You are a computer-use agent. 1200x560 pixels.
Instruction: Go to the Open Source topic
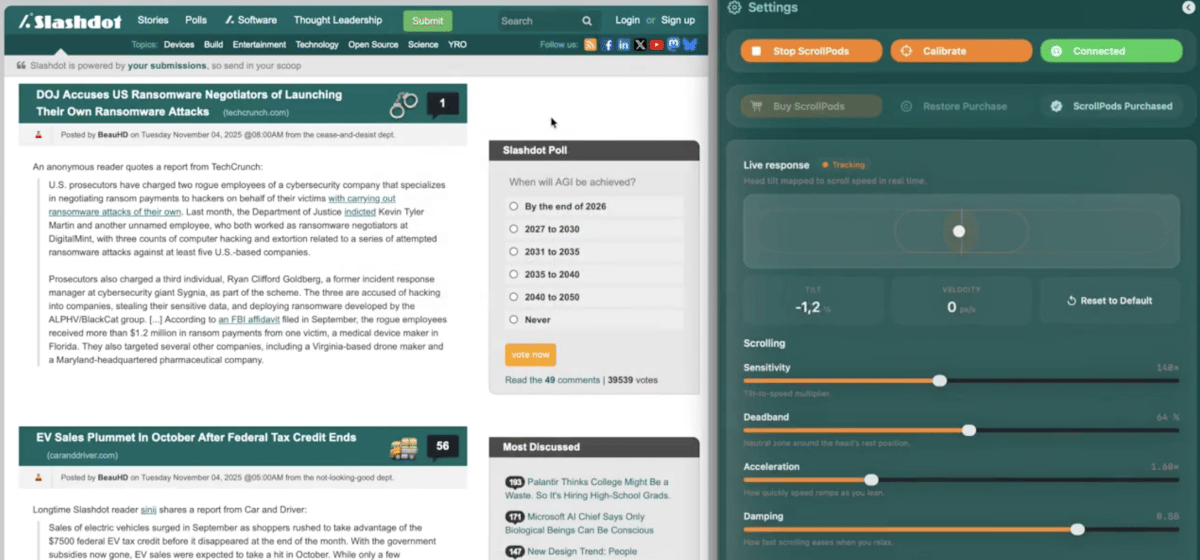373,45
